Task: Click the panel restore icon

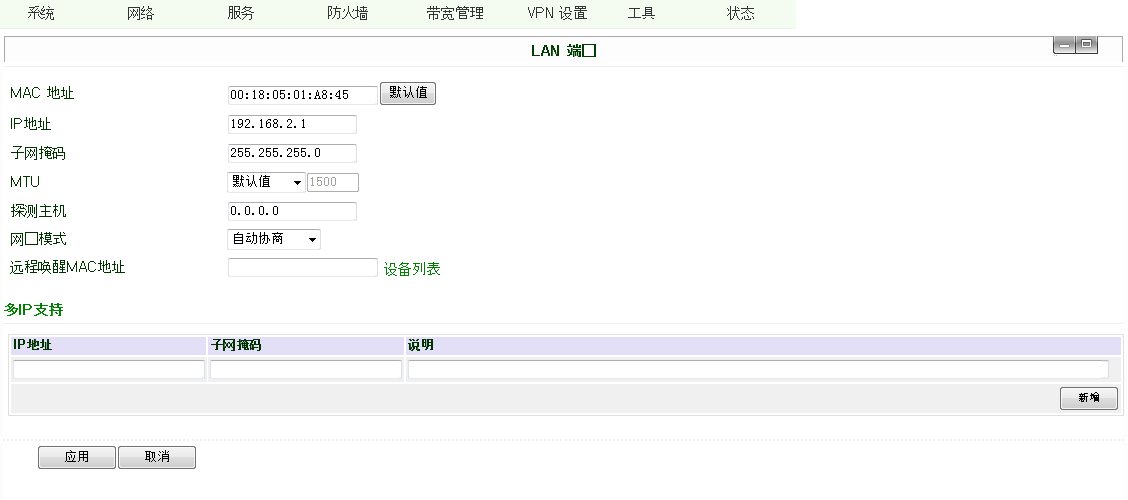Action: pyautogui.click(x=1086, y=45)
